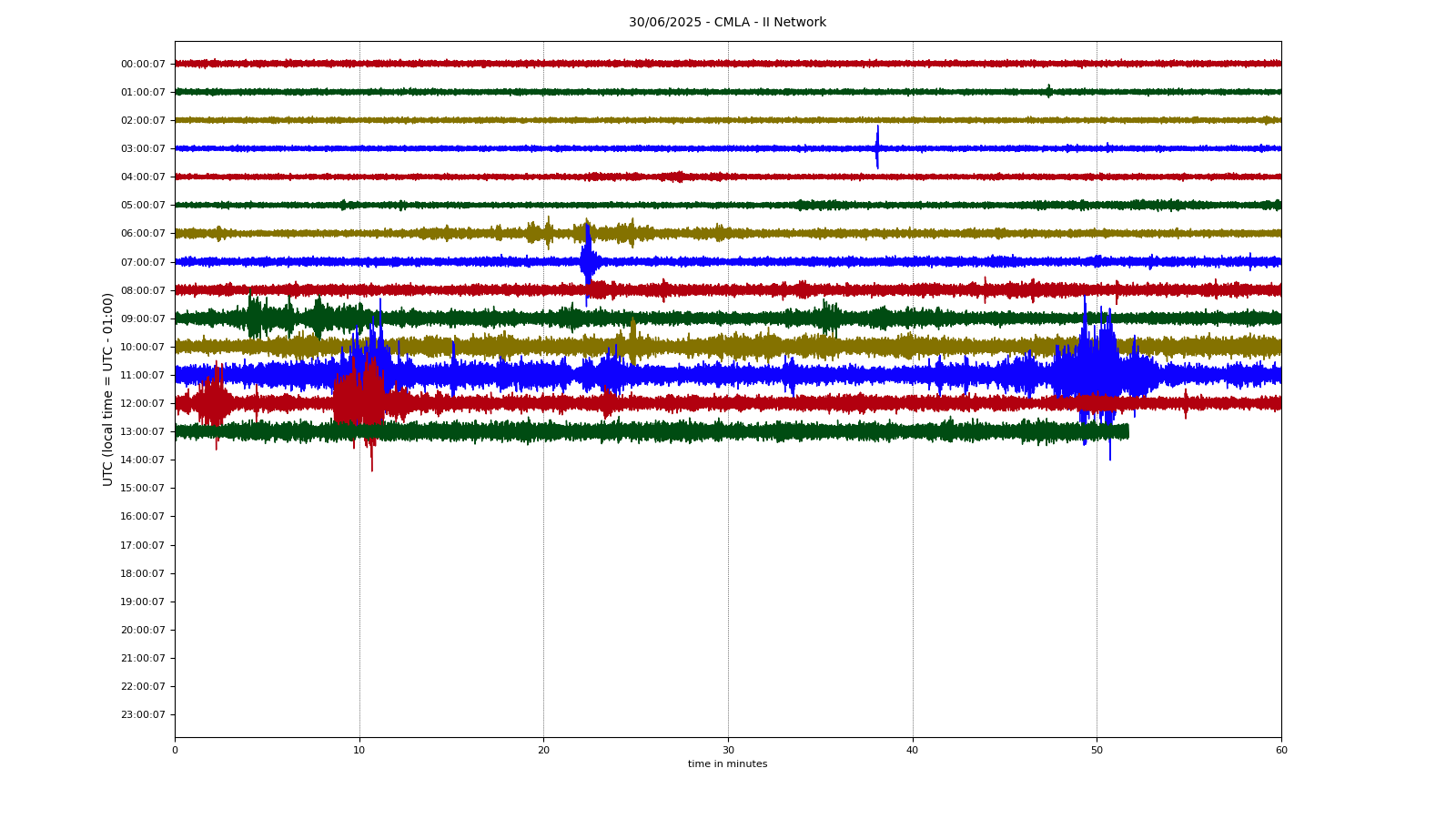Select the 05:00:07 row label
1456x819 pixels.
pos(143,205)
